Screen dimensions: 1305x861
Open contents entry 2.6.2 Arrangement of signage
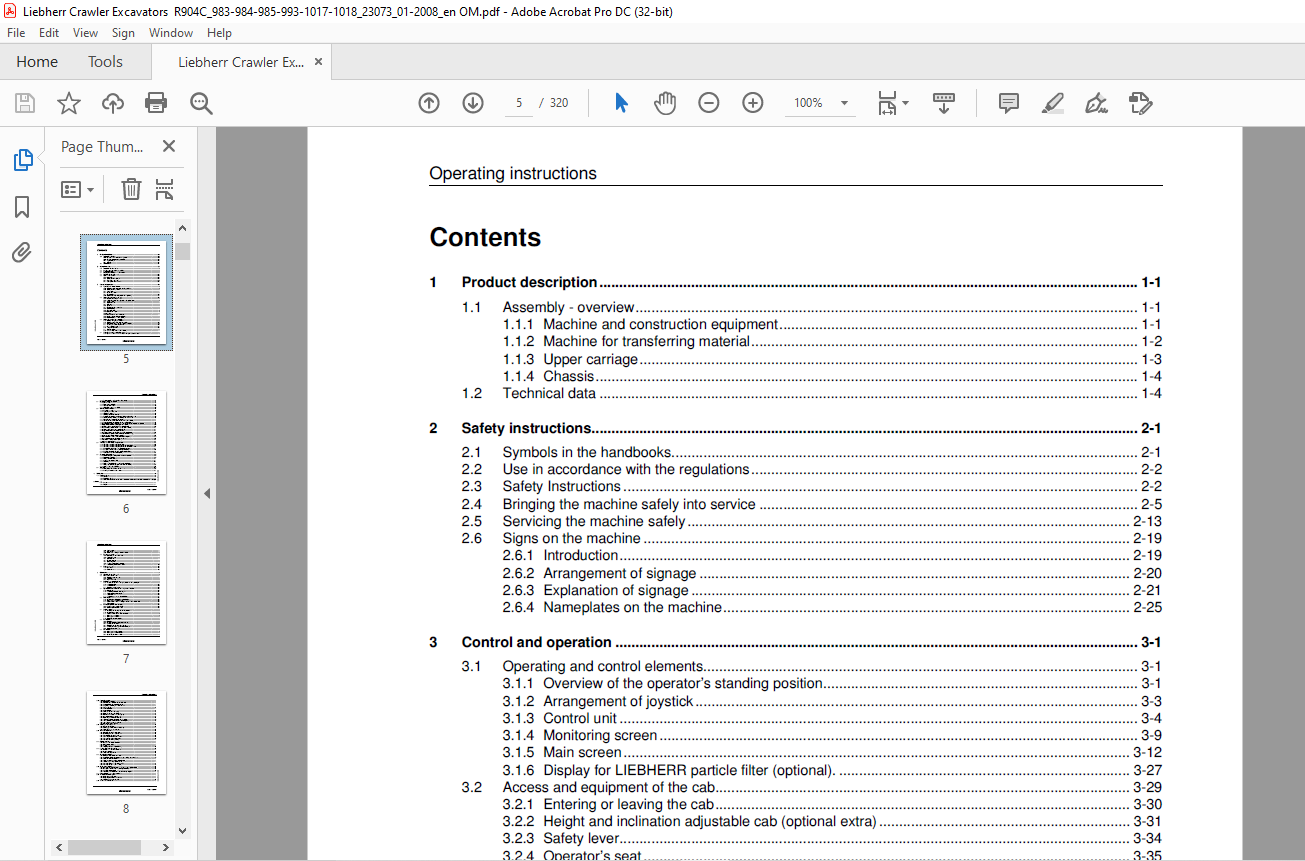(x=832, y=573)
